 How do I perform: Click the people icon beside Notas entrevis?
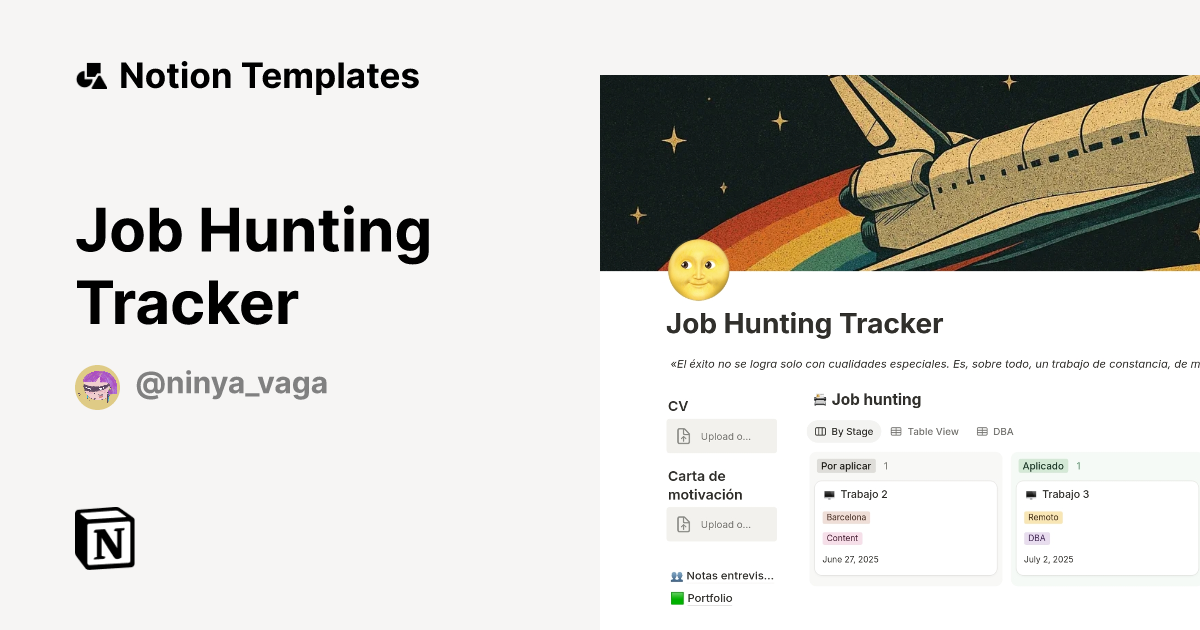(x=677, y=575)
